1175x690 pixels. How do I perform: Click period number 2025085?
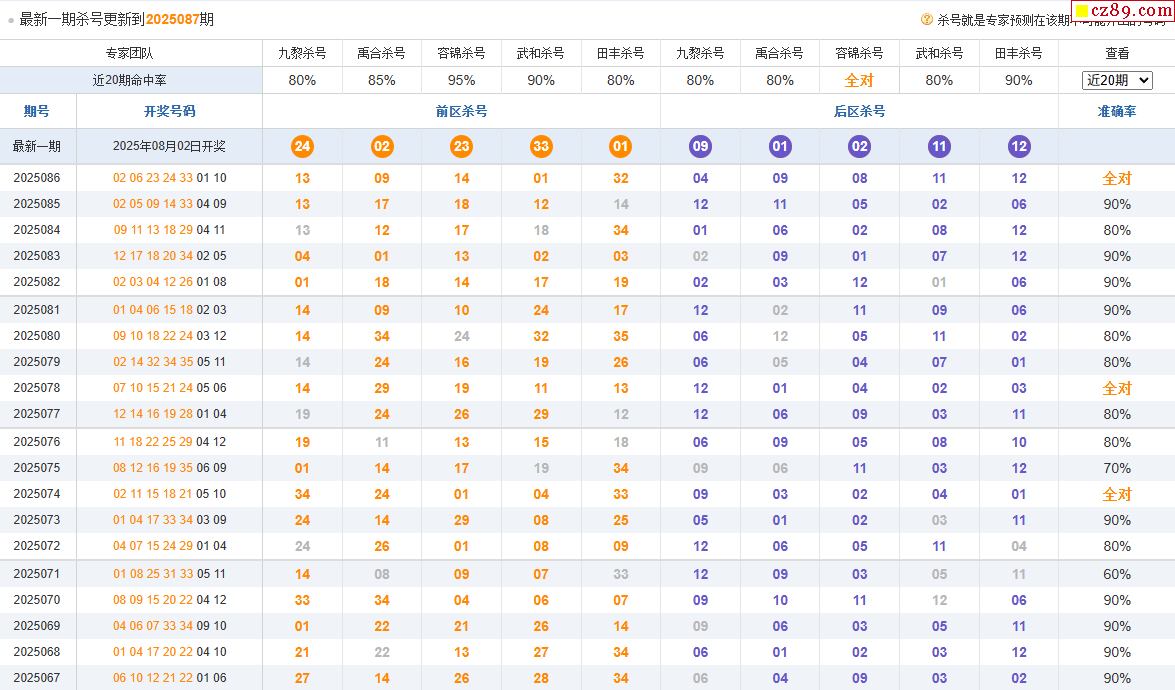coord(37,204)
